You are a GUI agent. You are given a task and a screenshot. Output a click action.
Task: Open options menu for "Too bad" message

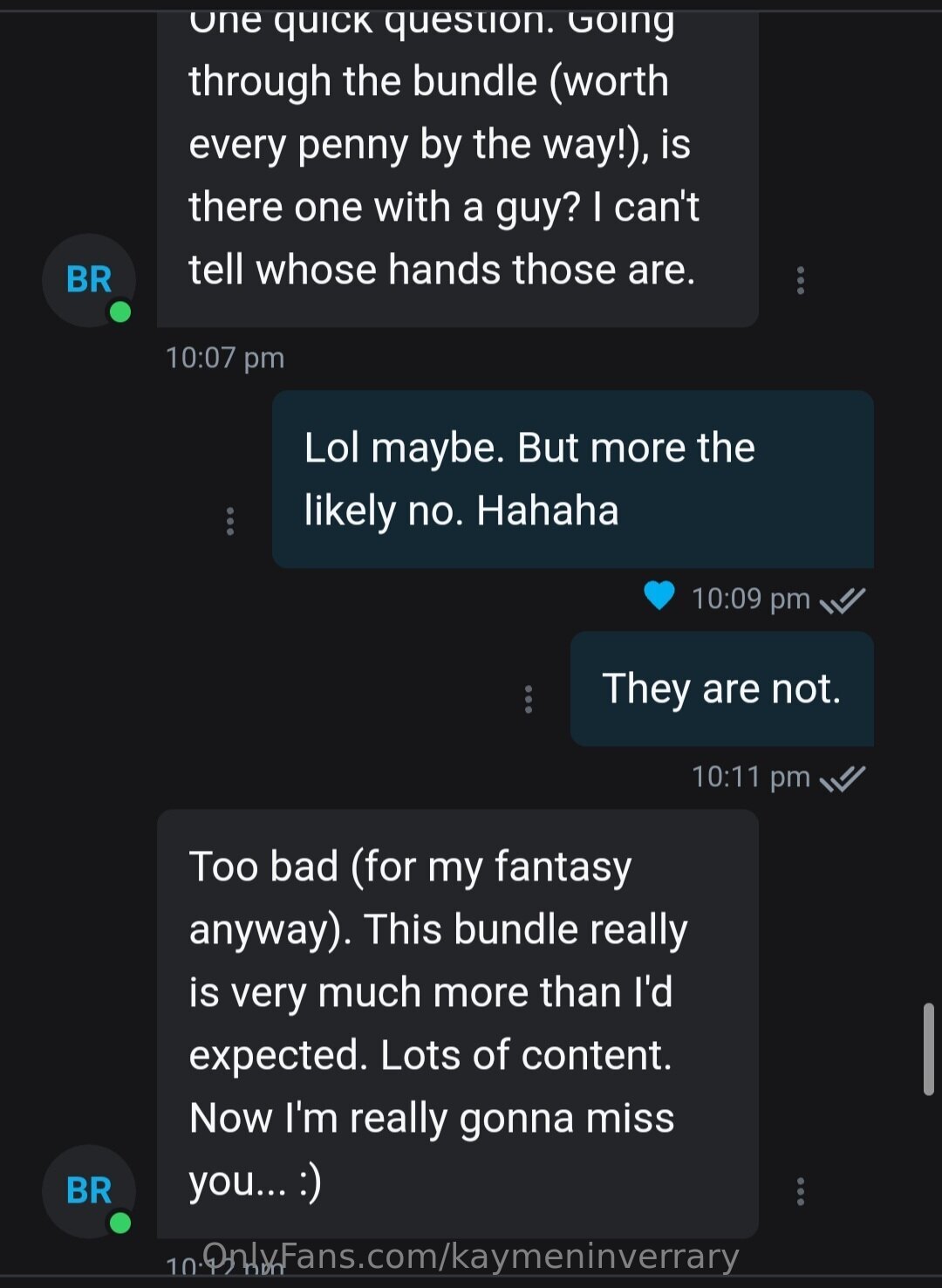point(800,1191)
